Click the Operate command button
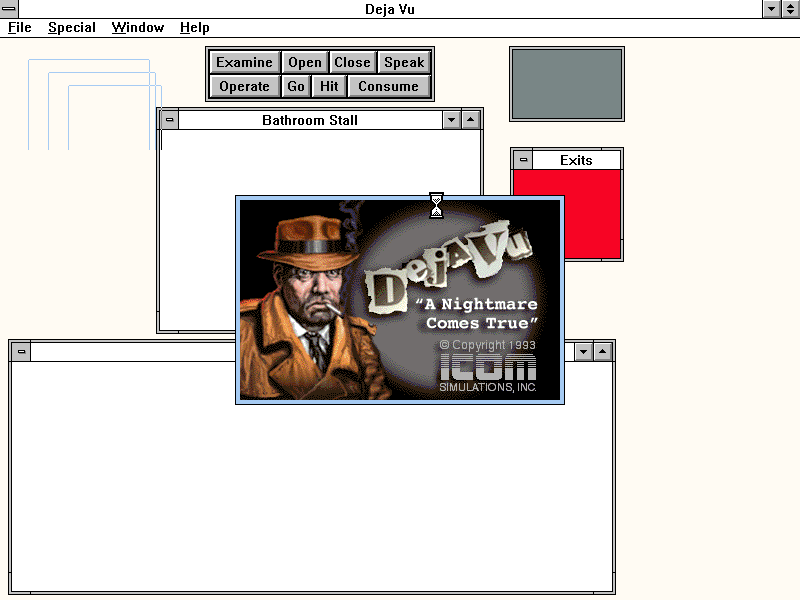This screenshot has height=600, width=800. (244, 86)
